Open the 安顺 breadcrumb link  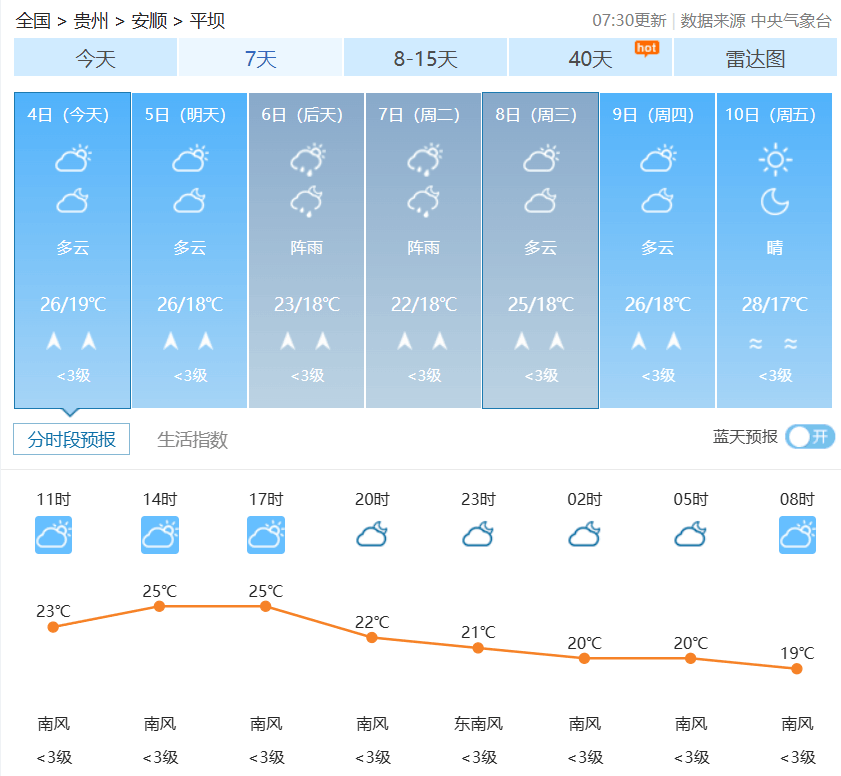click(149, 21)
